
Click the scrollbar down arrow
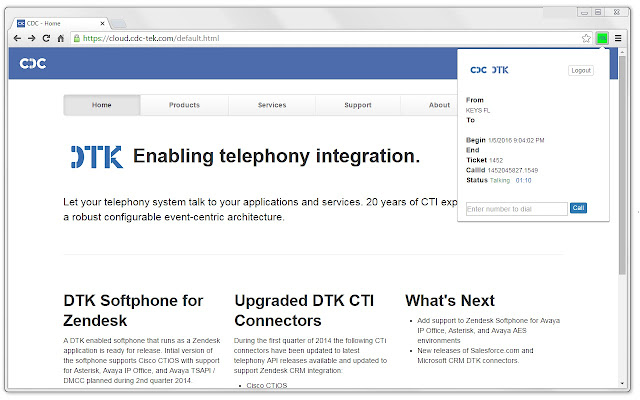pos(622,383)
